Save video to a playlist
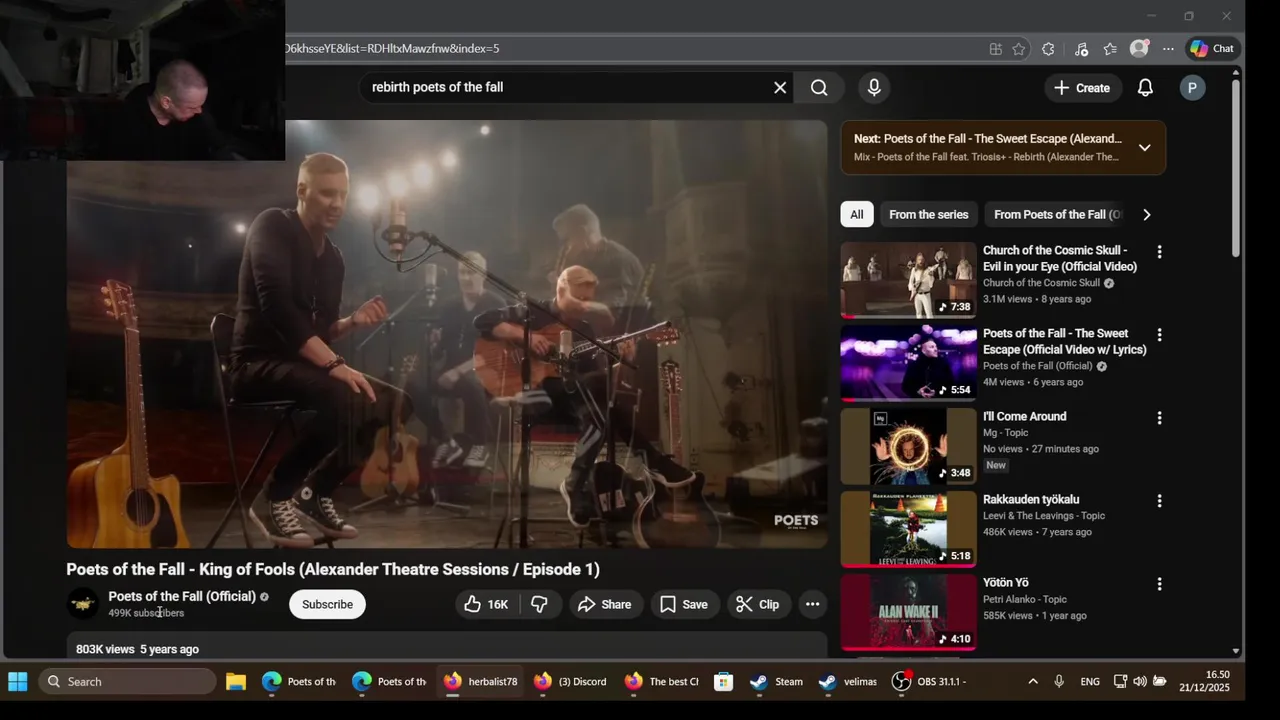The image size is (1280, 720). point(683,604)
